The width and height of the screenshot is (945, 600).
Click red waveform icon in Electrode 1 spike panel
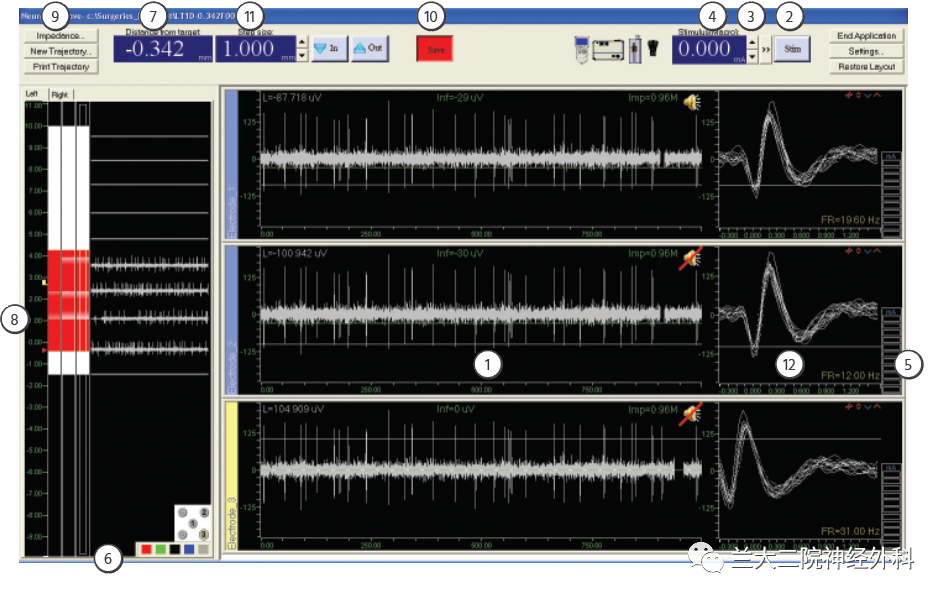[849, 95]
